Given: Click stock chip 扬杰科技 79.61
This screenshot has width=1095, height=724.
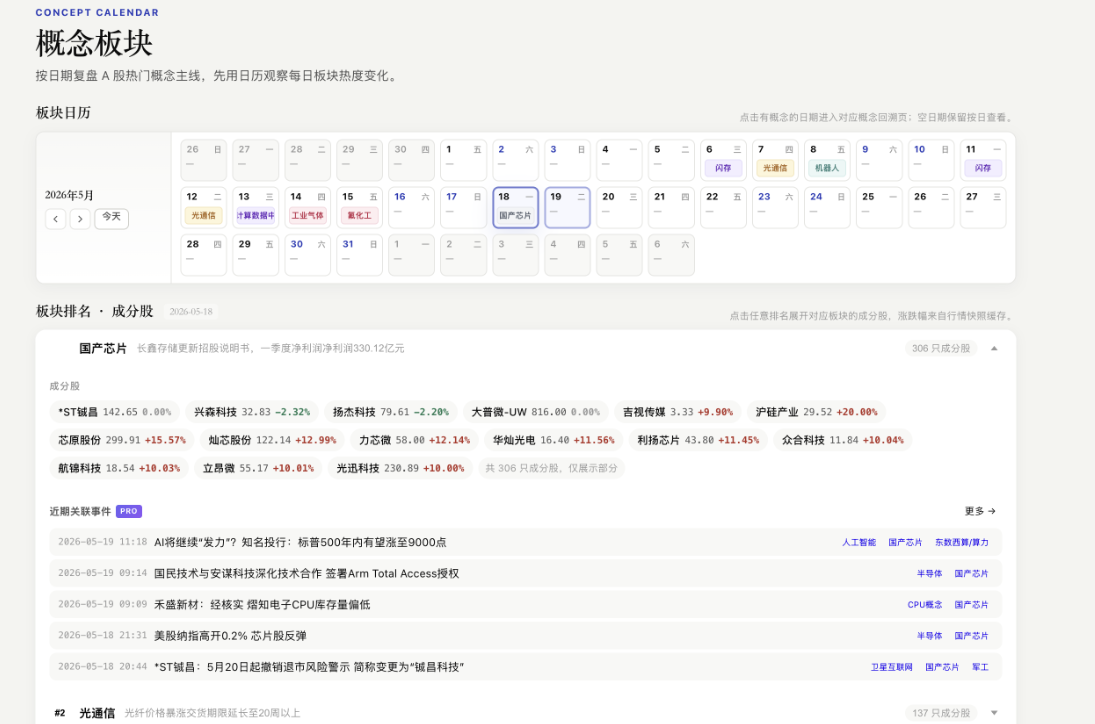Looking at the screenshot, I should (x=390, y=412).
